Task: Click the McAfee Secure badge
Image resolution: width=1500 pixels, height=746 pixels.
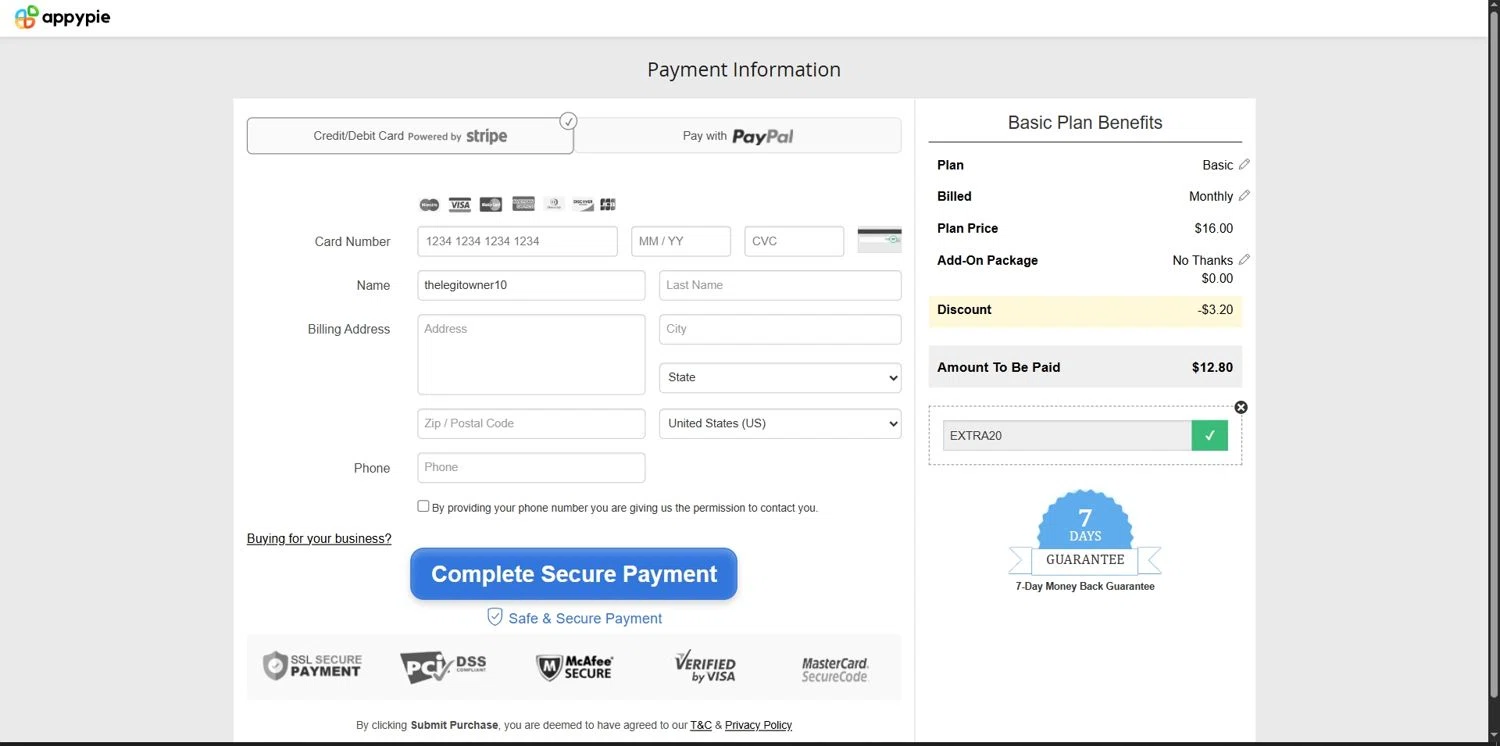Action: coord(574,667)
